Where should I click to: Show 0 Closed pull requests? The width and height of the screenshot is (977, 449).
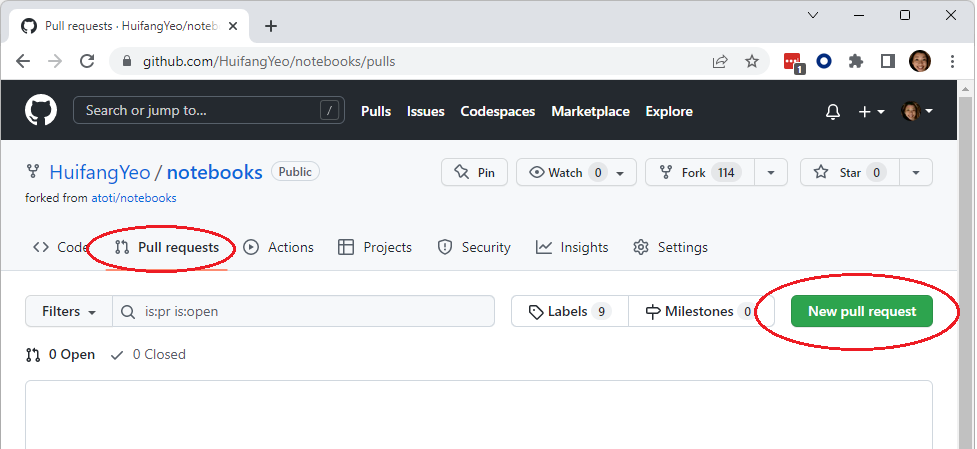(148, 354)
